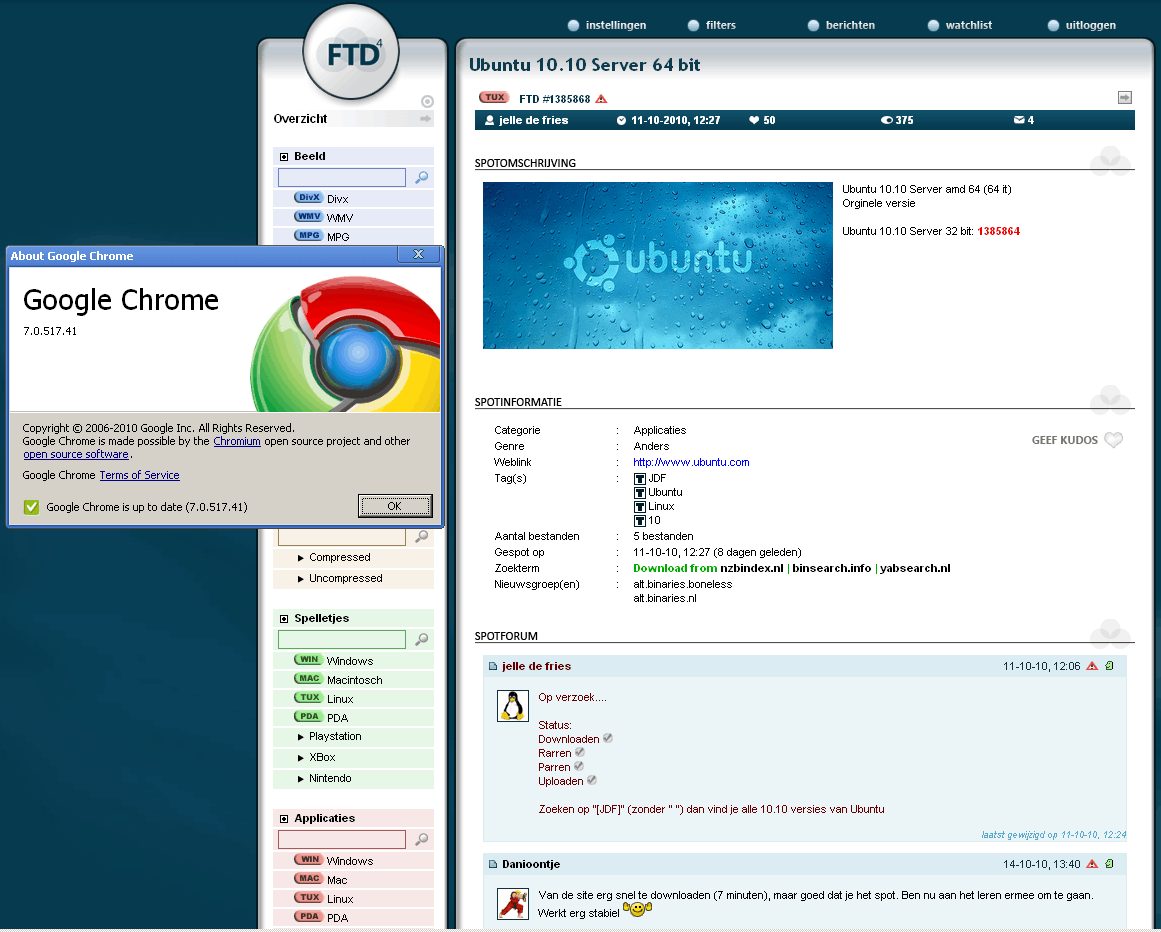Open Overzicht via its arrow
This screenshot has width=1161, height=932.
pyautogui.click(x=426, y=118)
